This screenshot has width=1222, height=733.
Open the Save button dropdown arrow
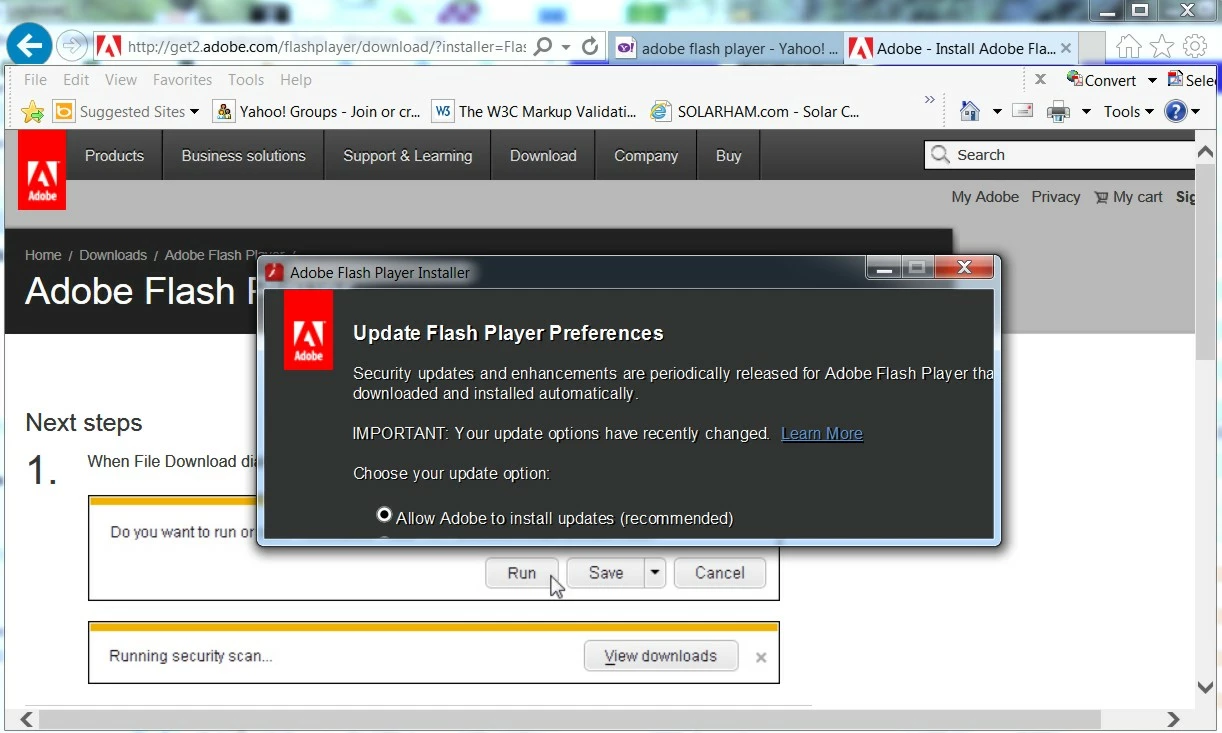(x=654, y=573)
